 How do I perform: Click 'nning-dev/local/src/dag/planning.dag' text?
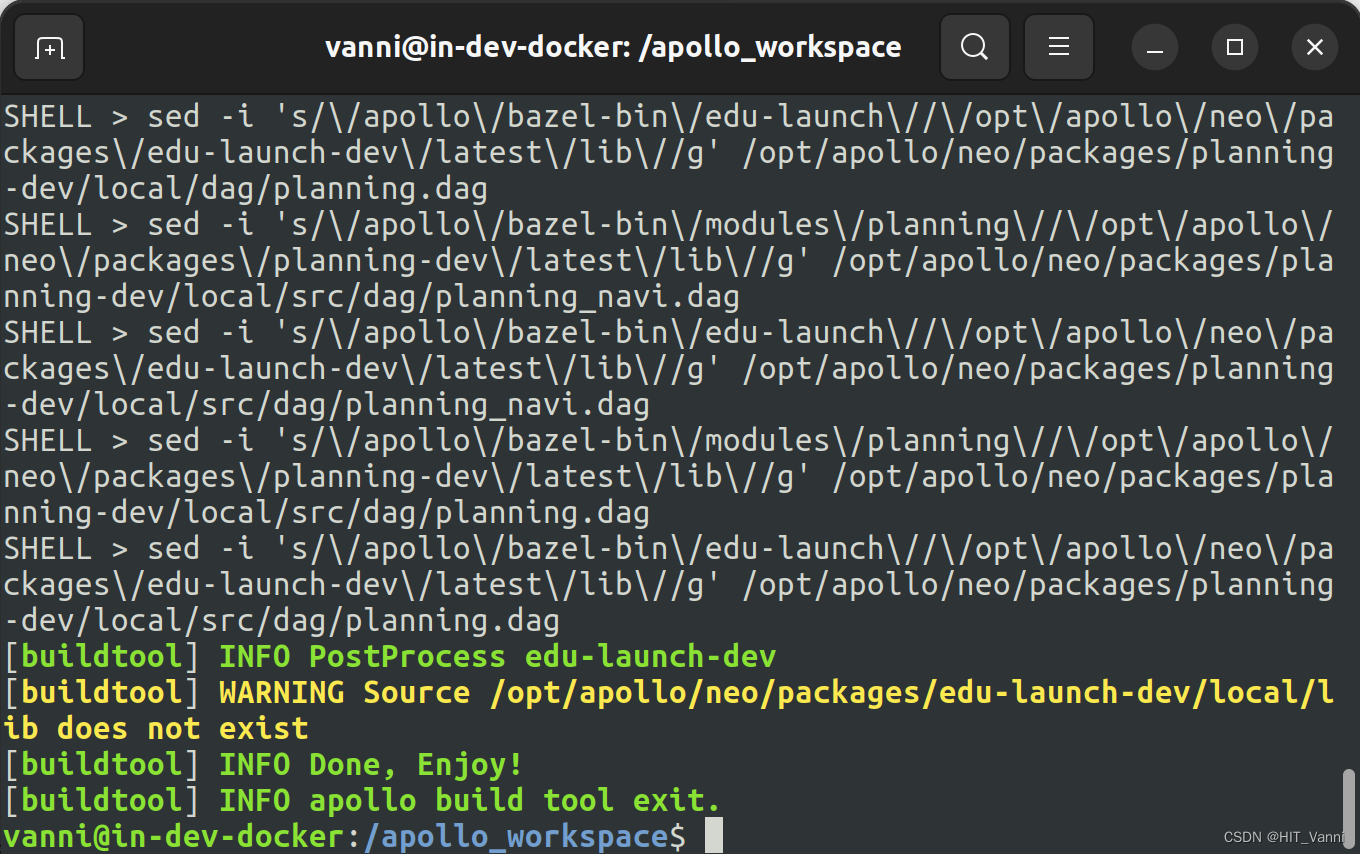point(327,513)
